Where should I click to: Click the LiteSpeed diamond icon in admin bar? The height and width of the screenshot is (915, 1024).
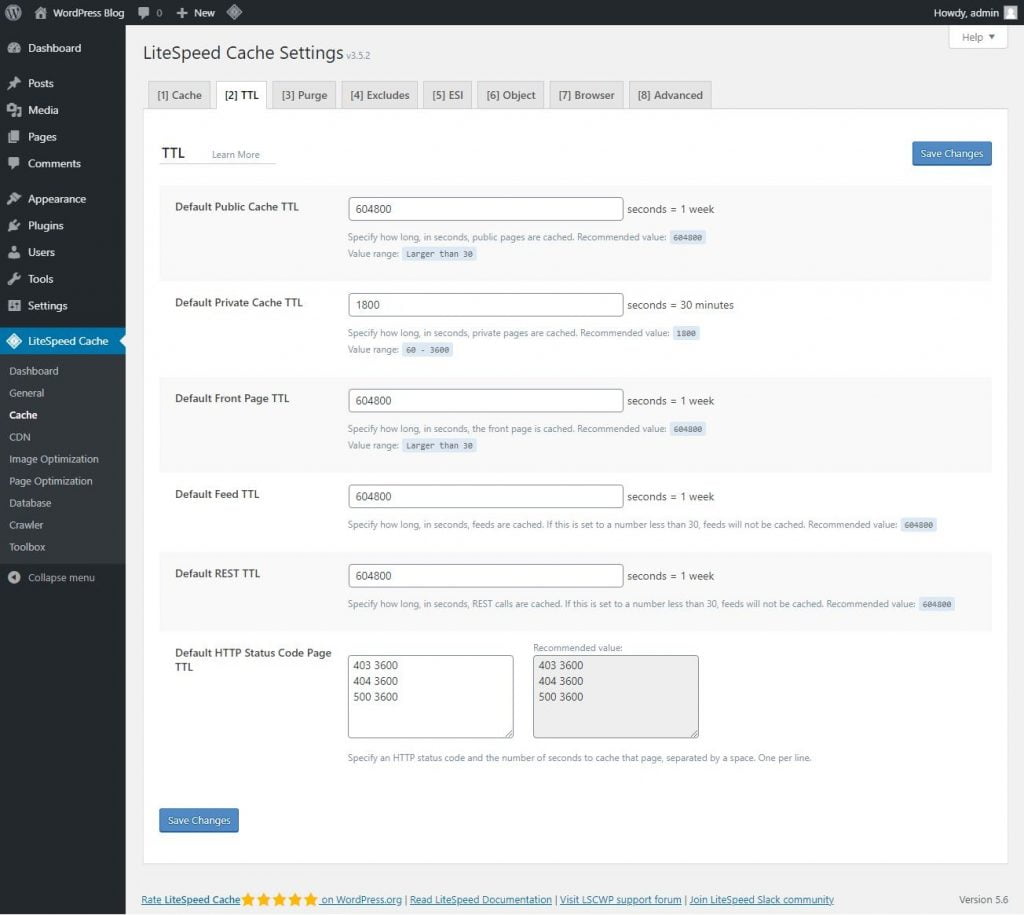234,12
